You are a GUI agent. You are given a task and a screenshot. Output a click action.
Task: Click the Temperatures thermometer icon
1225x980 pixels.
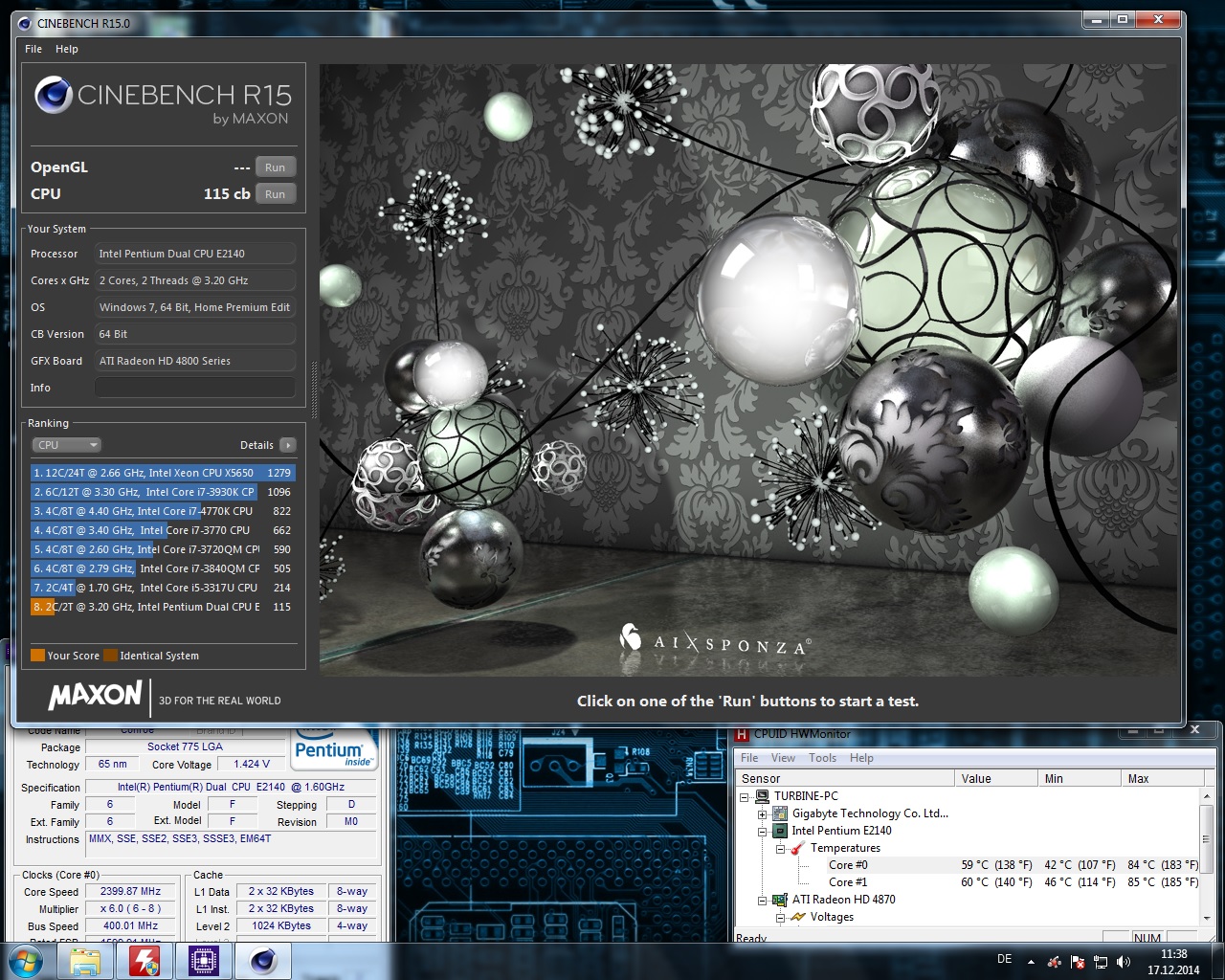pos(797,848)
